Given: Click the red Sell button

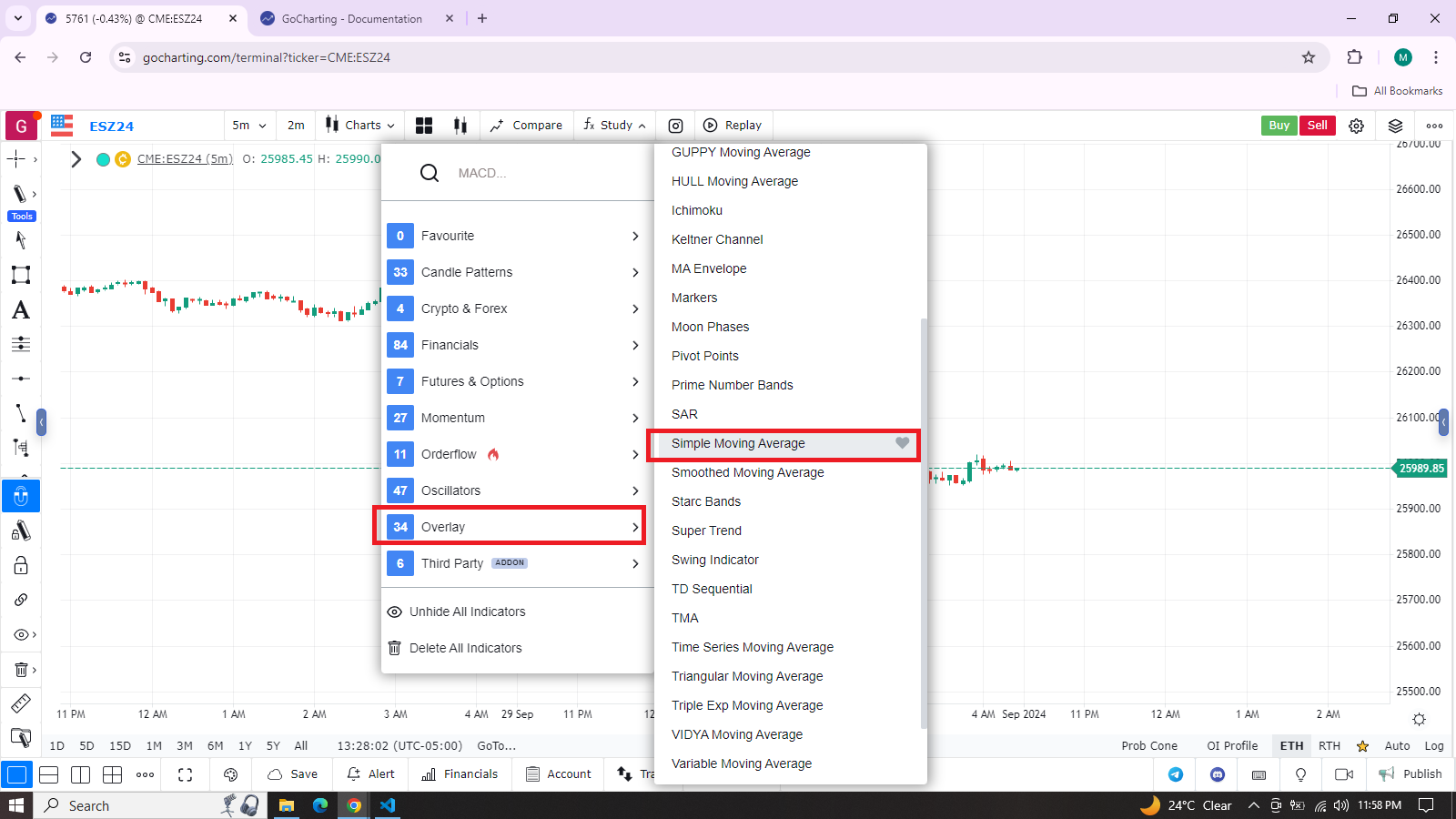Looking at the screenshot, I should [x=1317, y=126].
